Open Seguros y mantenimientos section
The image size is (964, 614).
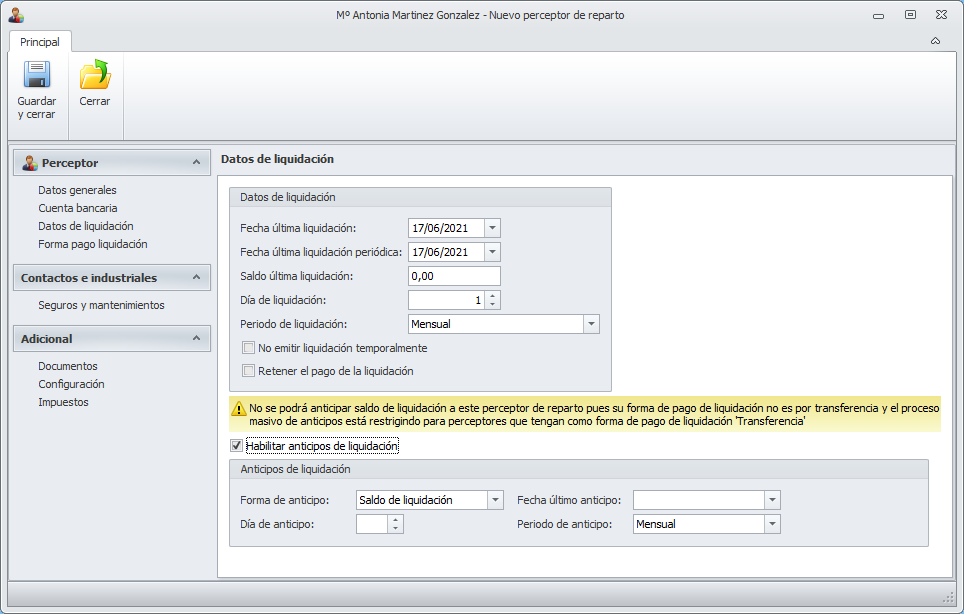[101, 305]
